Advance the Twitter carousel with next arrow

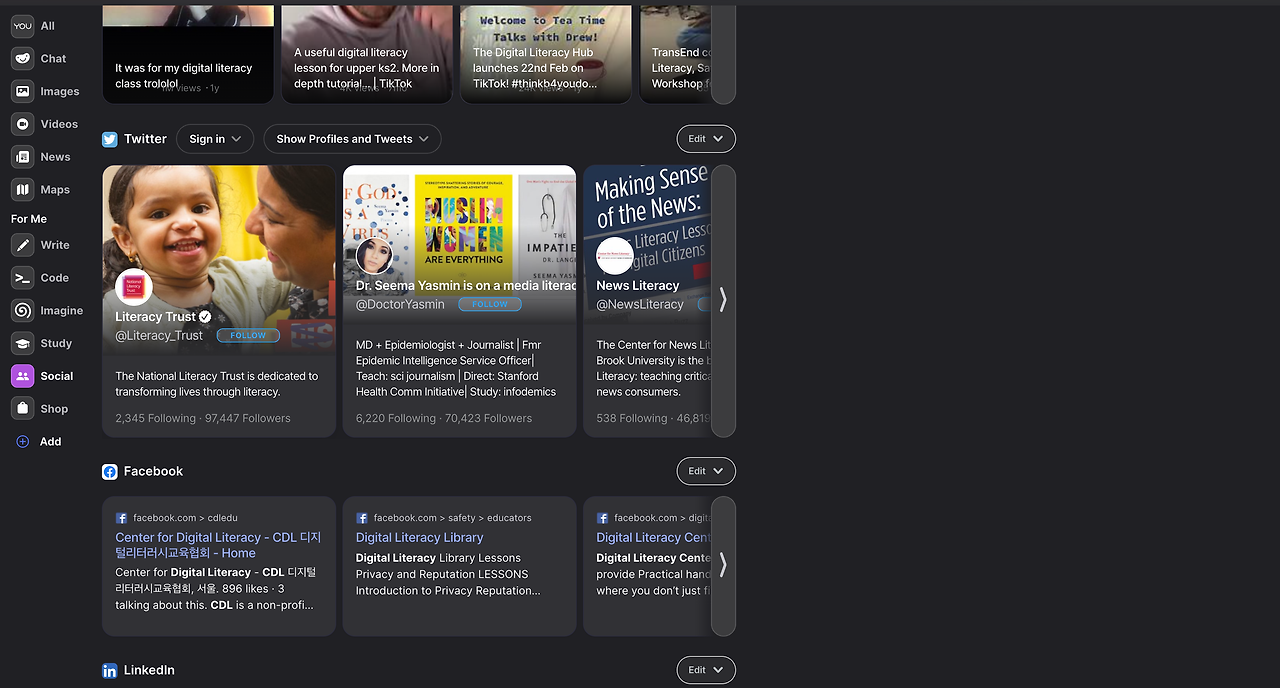723,300
